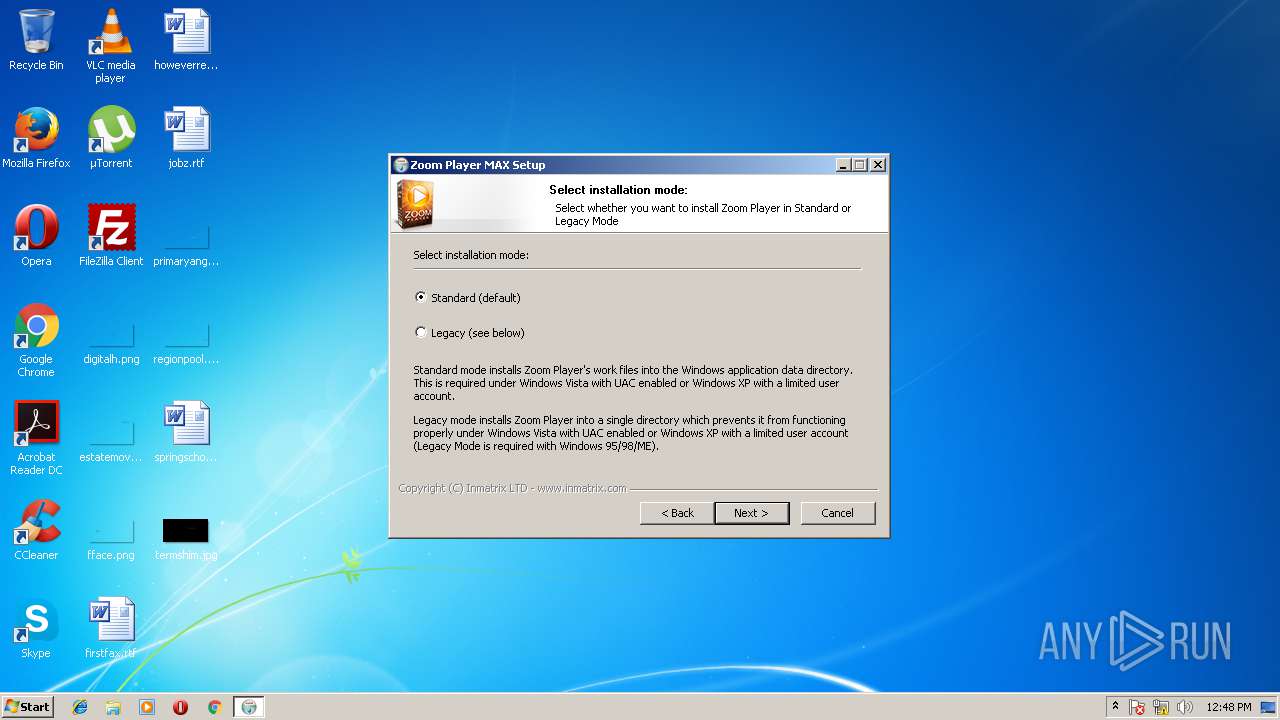Select the CCleaner desktop shortcut
The height and width of the screenshot is (720, 1280).
(36, 530)
